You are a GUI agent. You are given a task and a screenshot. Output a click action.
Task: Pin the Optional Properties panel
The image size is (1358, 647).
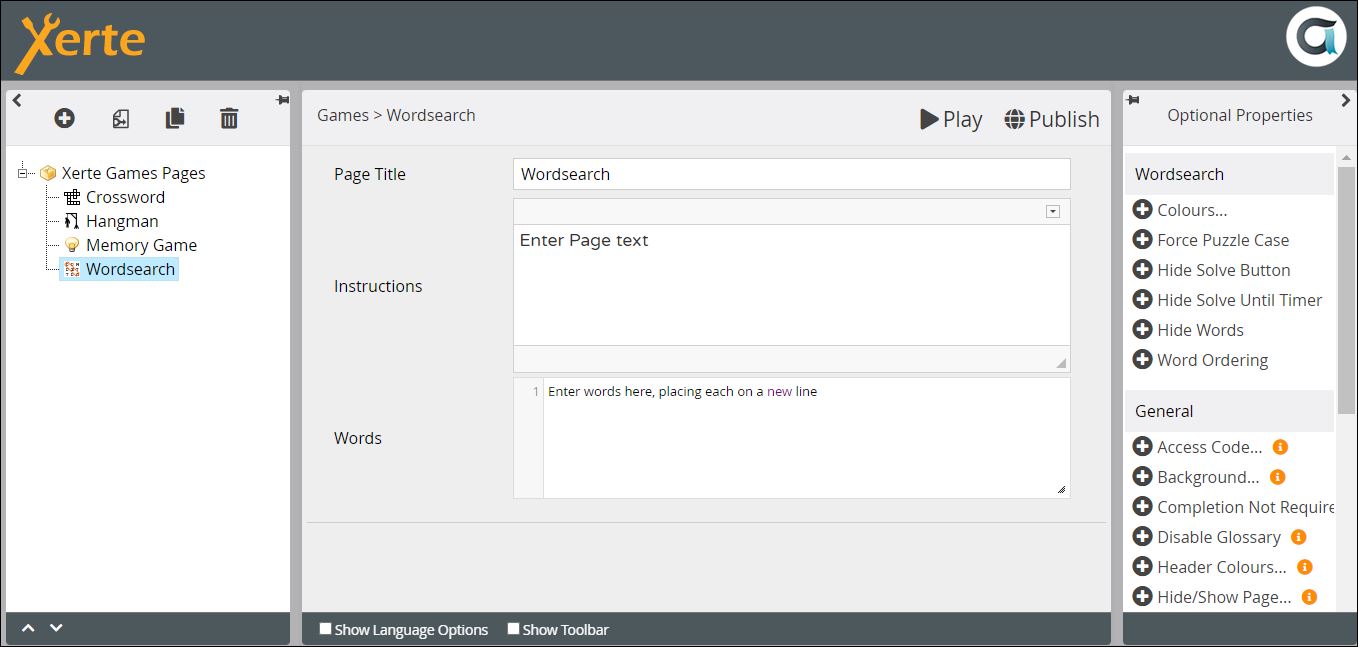pyautogui.click(x=1132, y=100)
